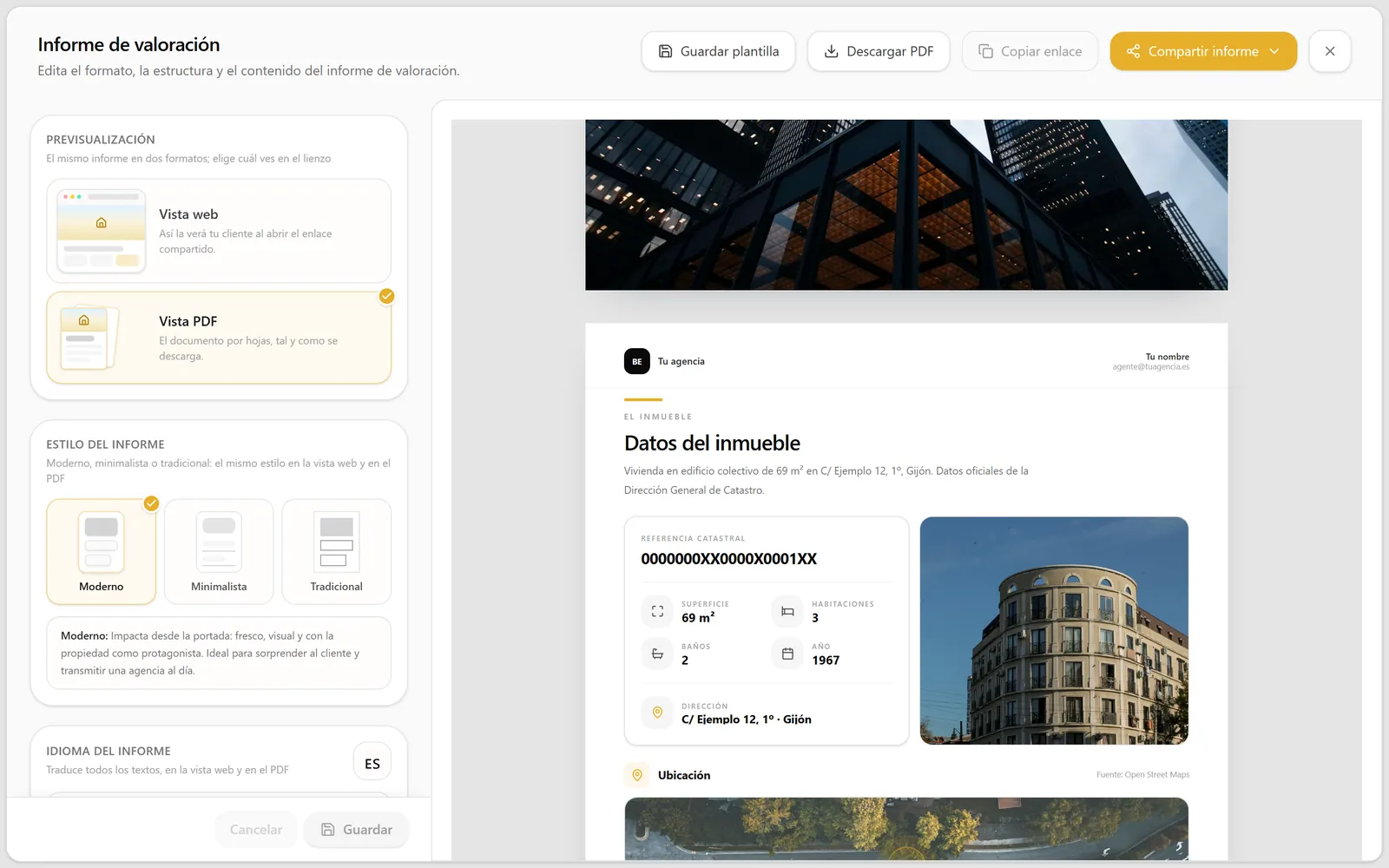Click the Datos del inmueble heading
The image size is (1389, 868).
pos(712,443)
